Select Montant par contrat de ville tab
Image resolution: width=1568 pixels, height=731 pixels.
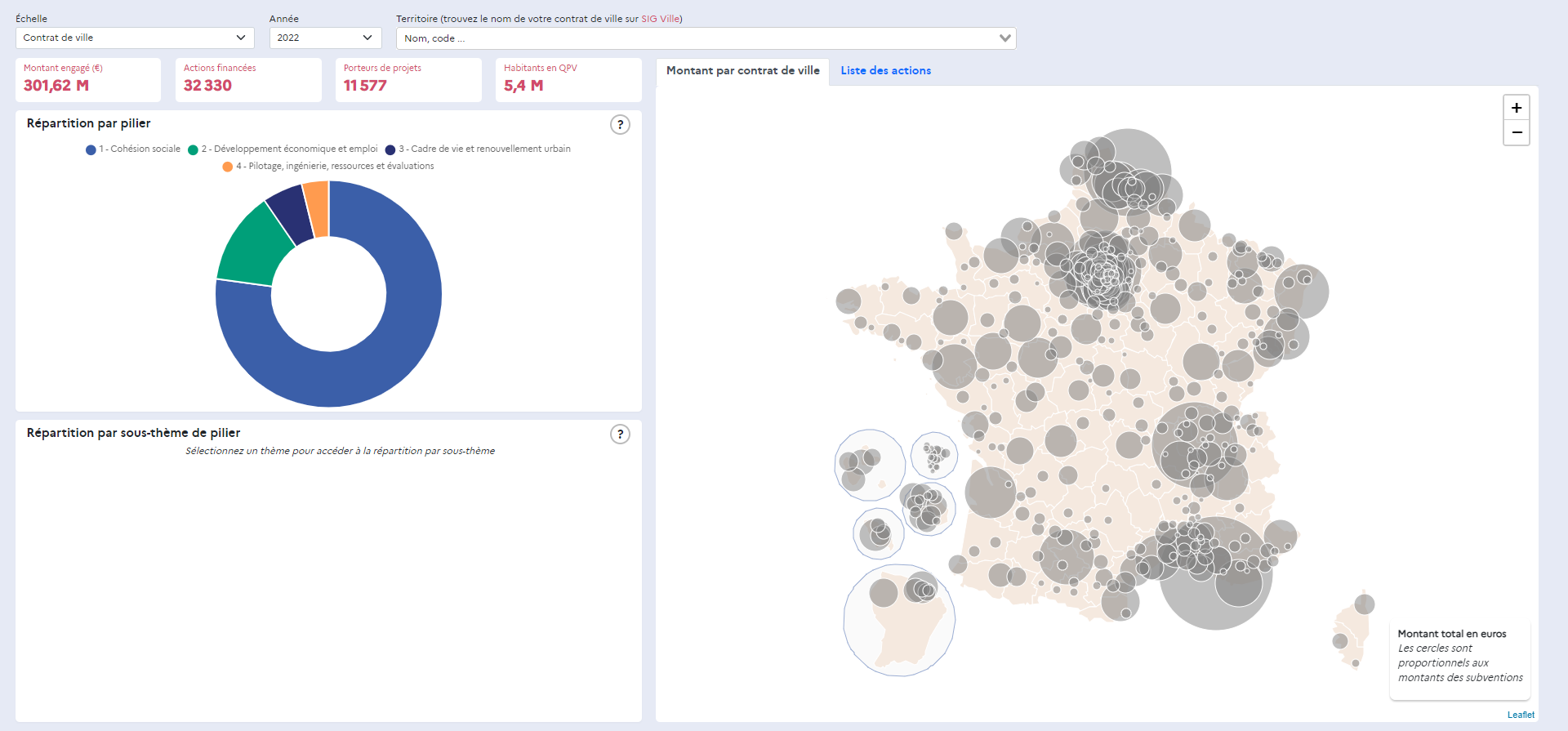coord(742,71)
